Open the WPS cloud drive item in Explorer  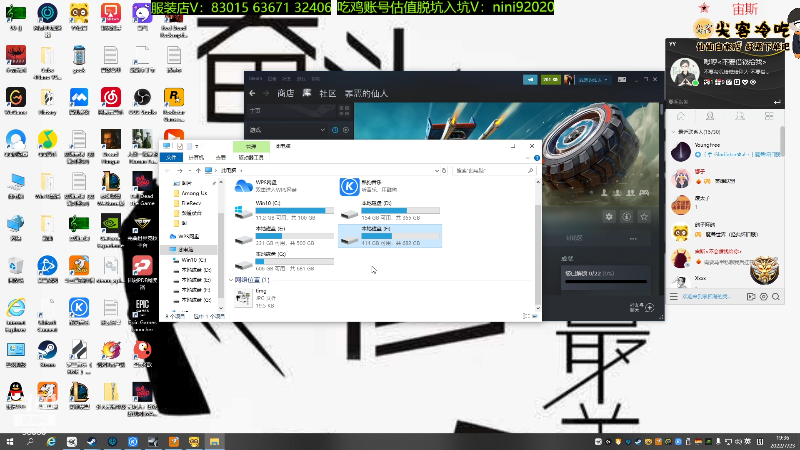(x=265, y=186)
